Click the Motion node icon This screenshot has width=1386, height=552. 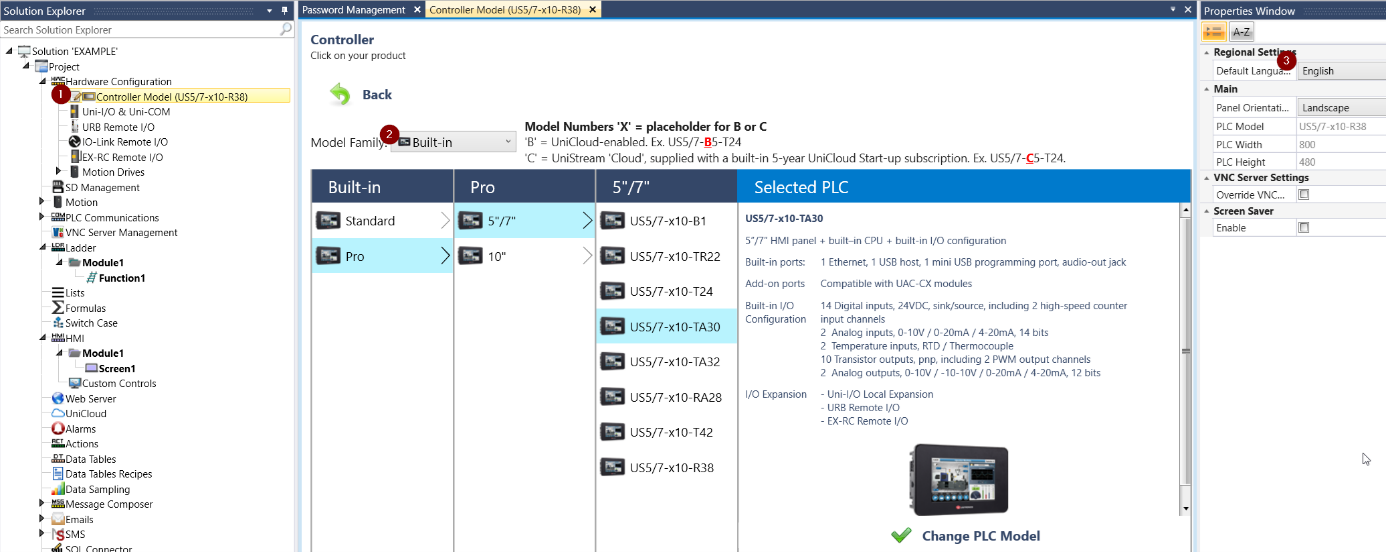[x=58, y=202]
